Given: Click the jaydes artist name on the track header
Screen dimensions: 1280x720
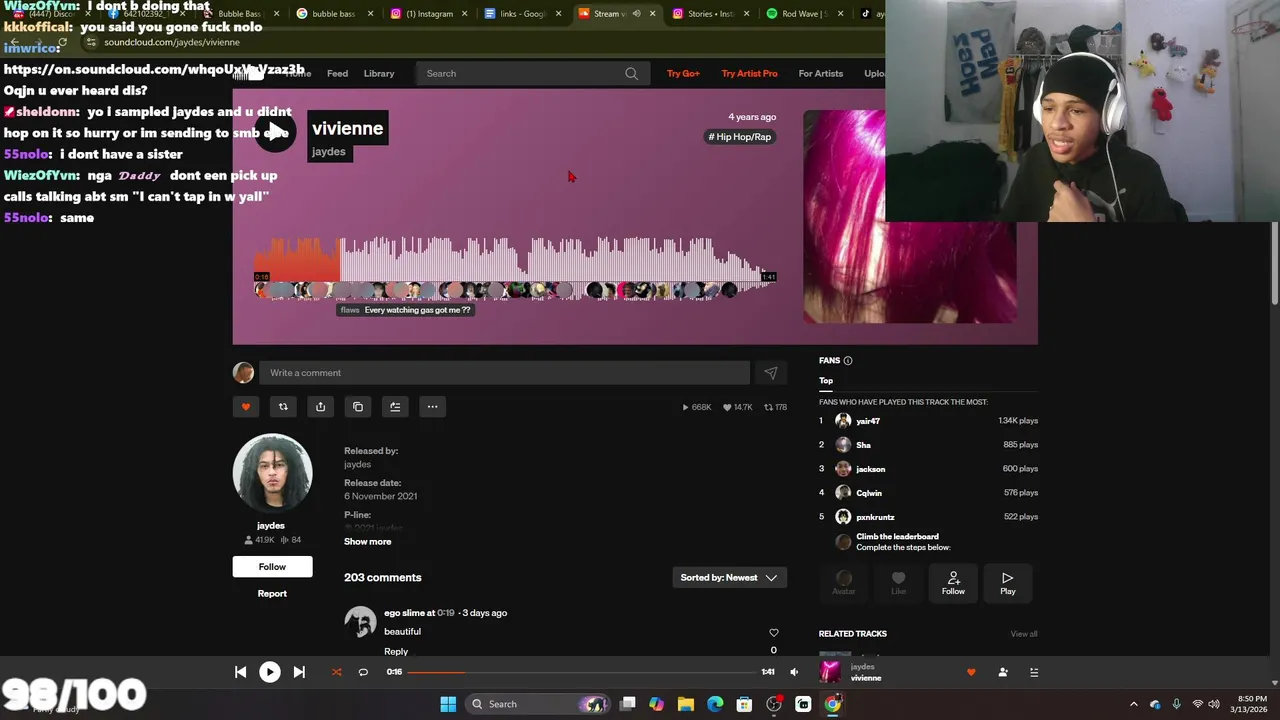Looking at the screenshot, I should (329, 152).
